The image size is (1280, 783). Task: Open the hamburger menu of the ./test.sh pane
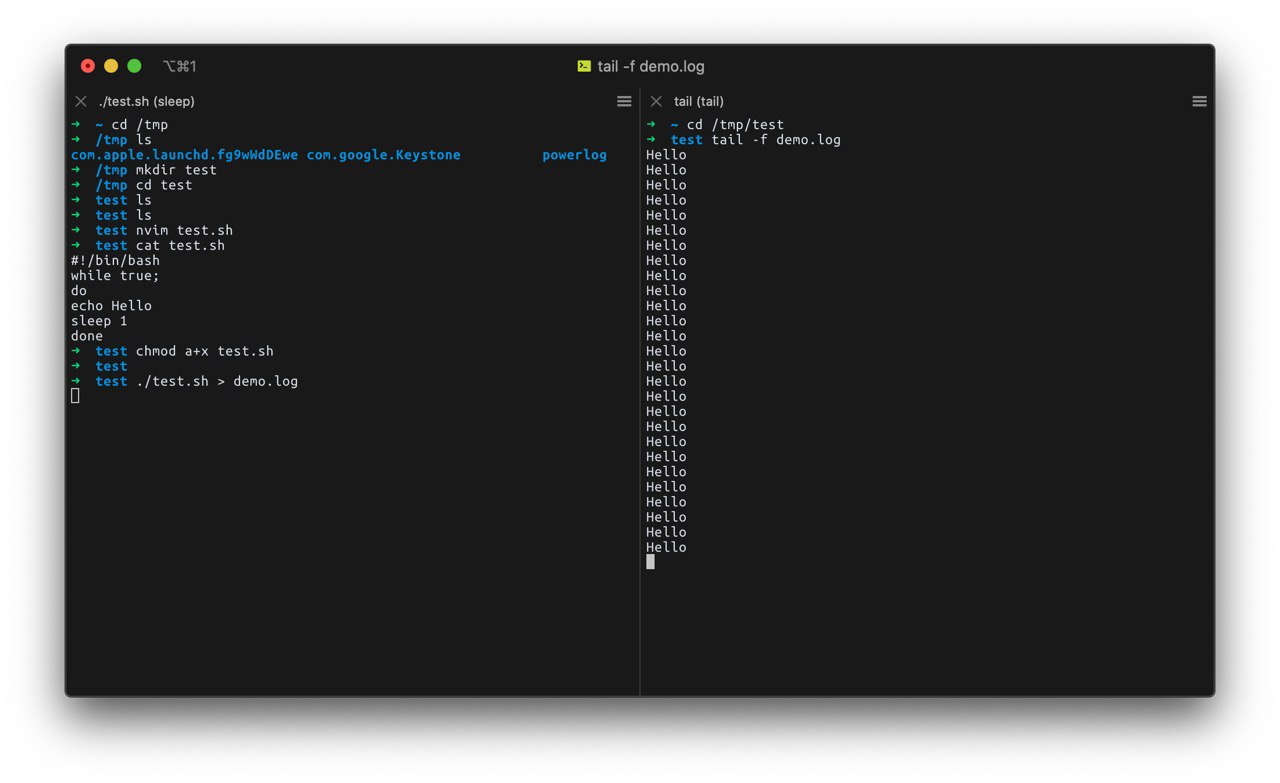coord(624,101)
